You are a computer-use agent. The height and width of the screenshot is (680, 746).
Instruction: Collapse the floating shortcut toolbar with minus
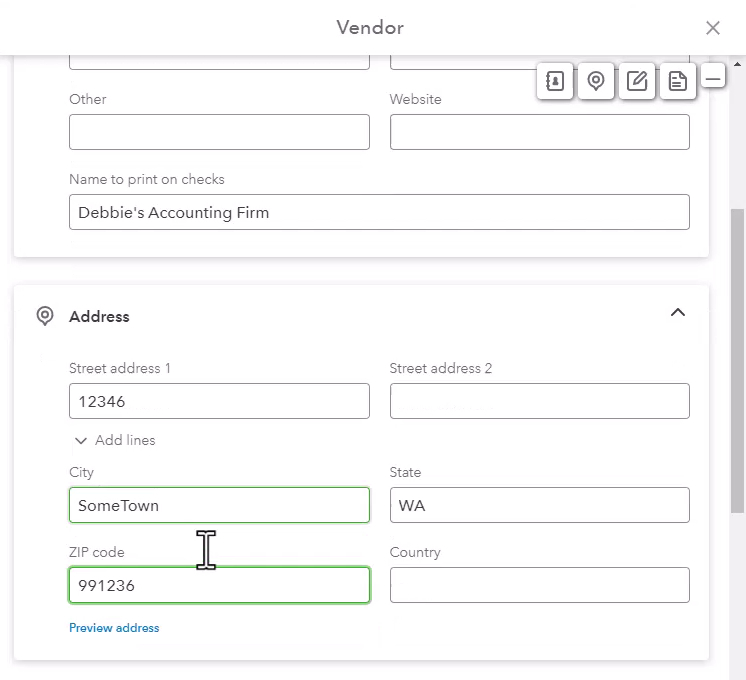[713, 76]
